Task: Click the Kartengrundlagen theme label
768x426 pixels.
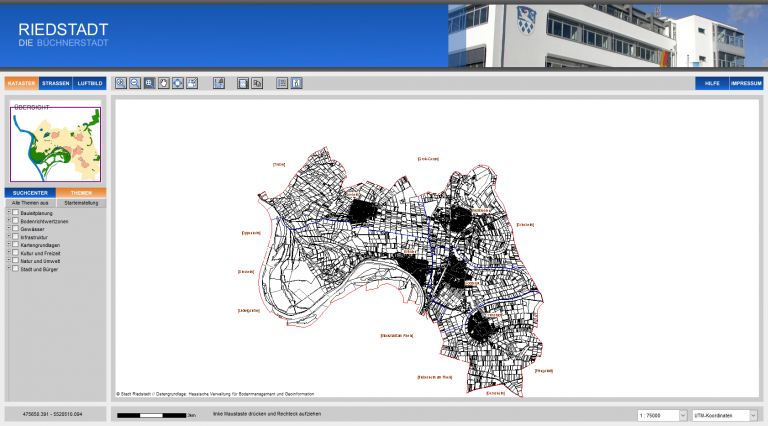Action: [40, 245]
